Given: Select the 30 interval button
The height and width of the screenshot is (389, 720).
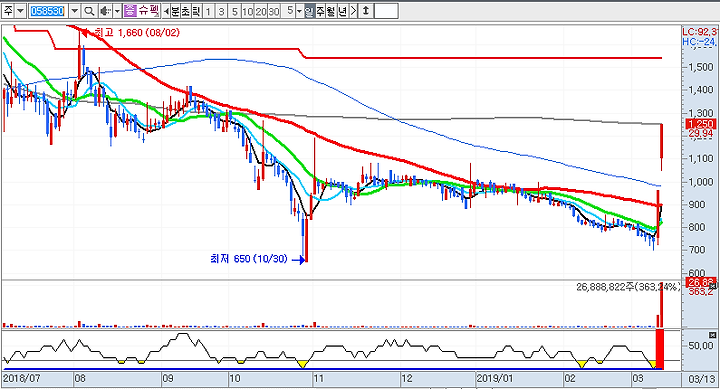Looking at the screenshot, I should [x=274, y=11].
